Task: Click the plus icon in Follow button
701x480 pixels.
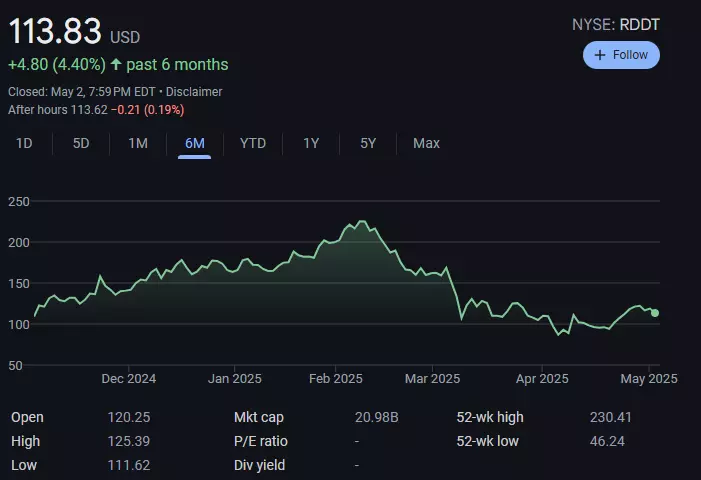Action: (600, 55)
